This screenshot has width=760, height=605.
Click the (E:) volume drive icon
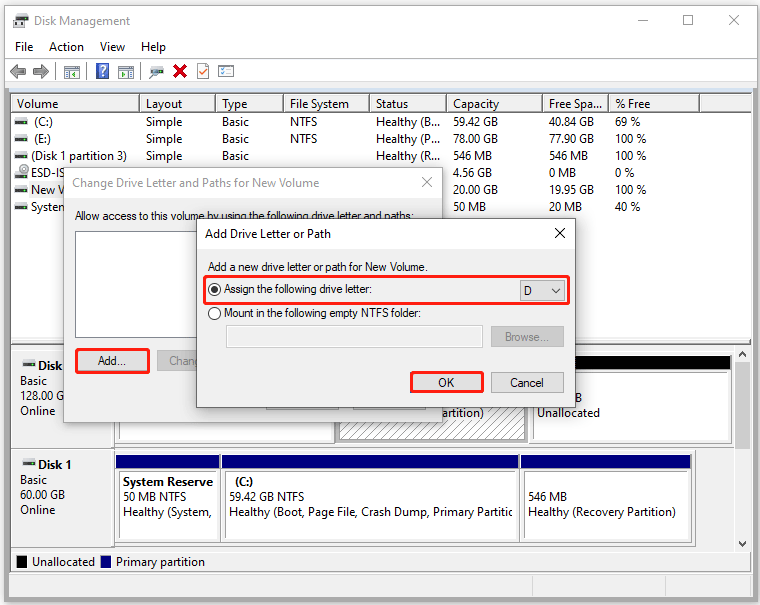pos(21,139)
